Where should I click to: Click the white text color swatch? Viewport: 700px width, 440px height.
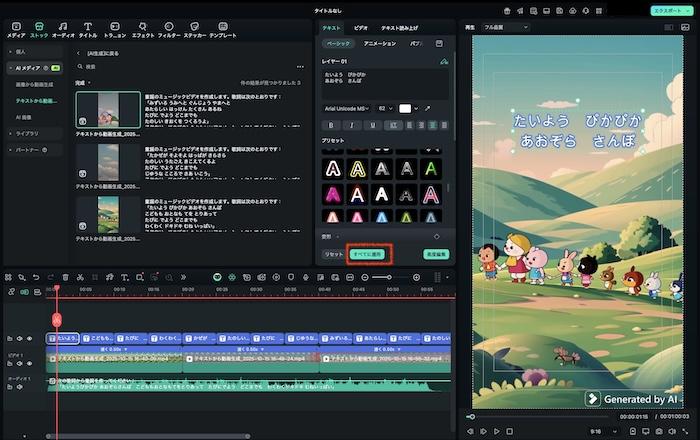point(405,108)
